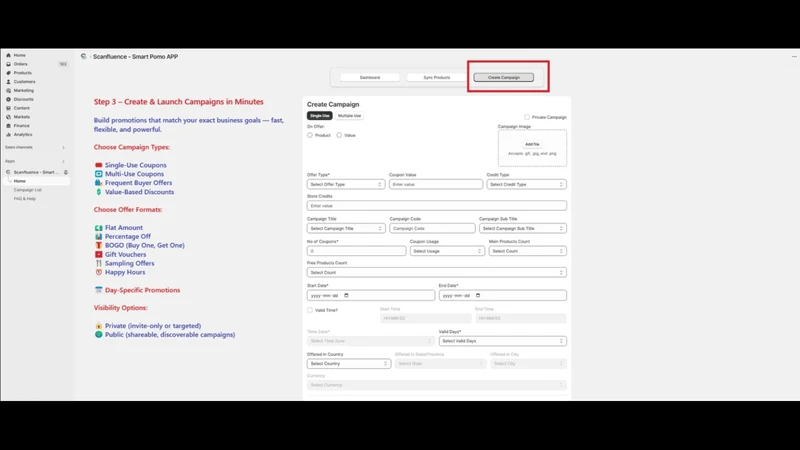Open the Create Campaign tab
The width and height of the screenshot is (800, 450).
tap(504, 78)
